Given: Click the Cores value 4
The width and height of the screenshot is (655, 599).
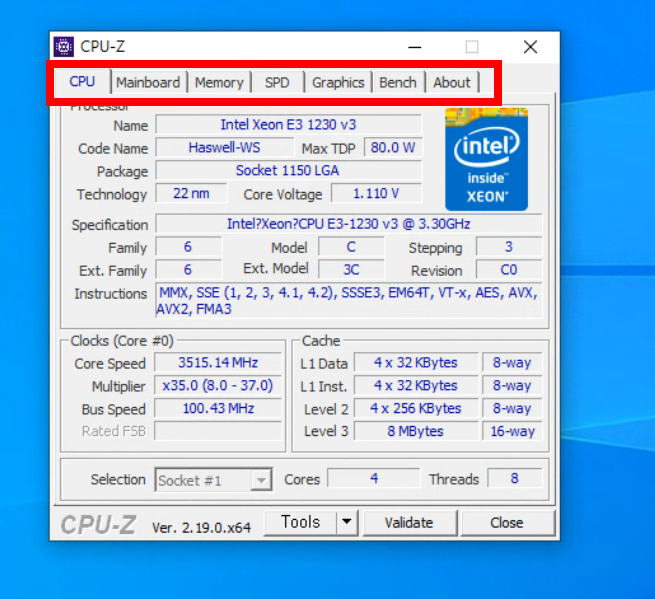Looking at the screenshot, I should [x=374, y=478].
